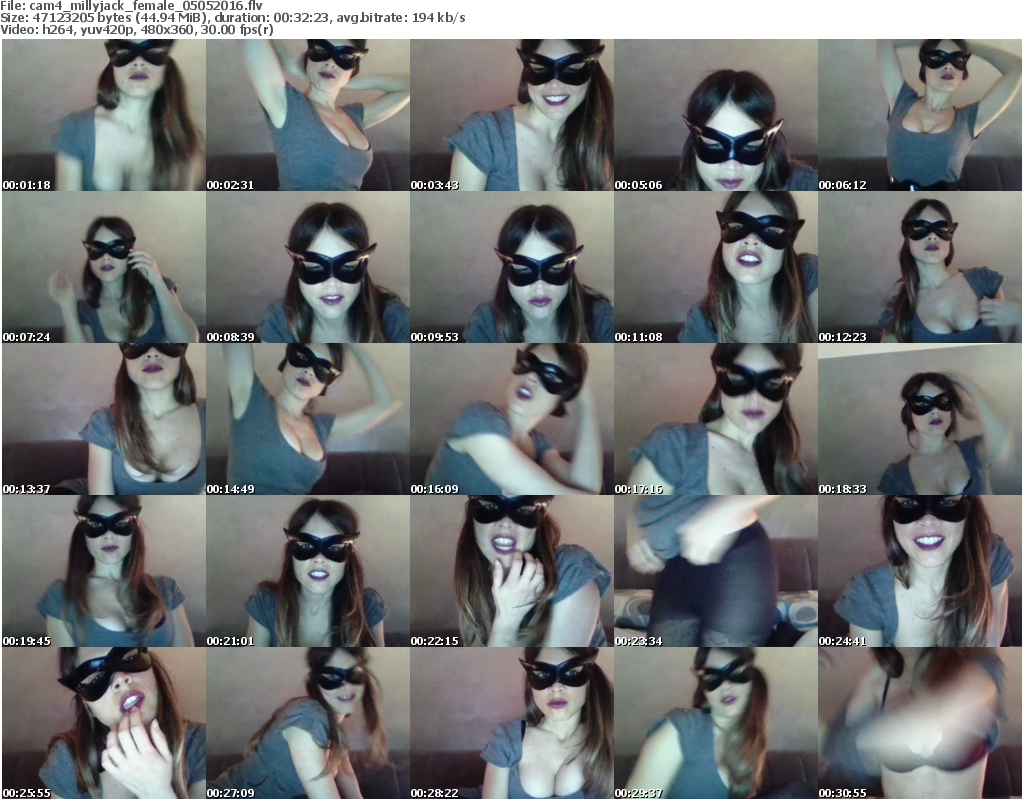Viewport: 1024px width, 799px height.
Task: Open the last thumbnail stamped 00:30:55
Action: pyautogui.click(x=920, y=723)
